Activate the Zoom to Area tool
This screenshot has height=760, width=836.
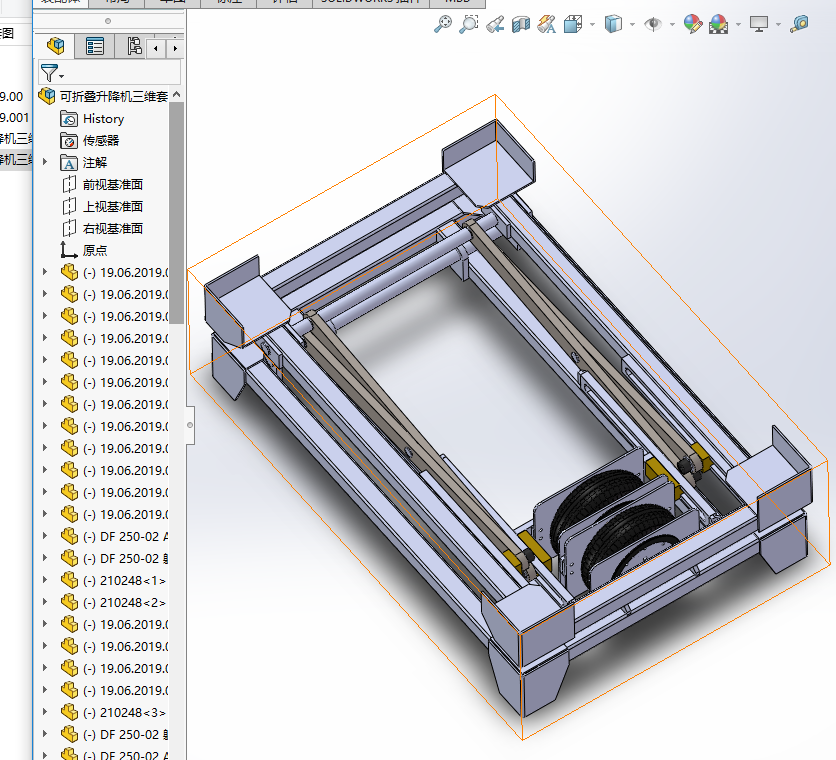(468, 24)
